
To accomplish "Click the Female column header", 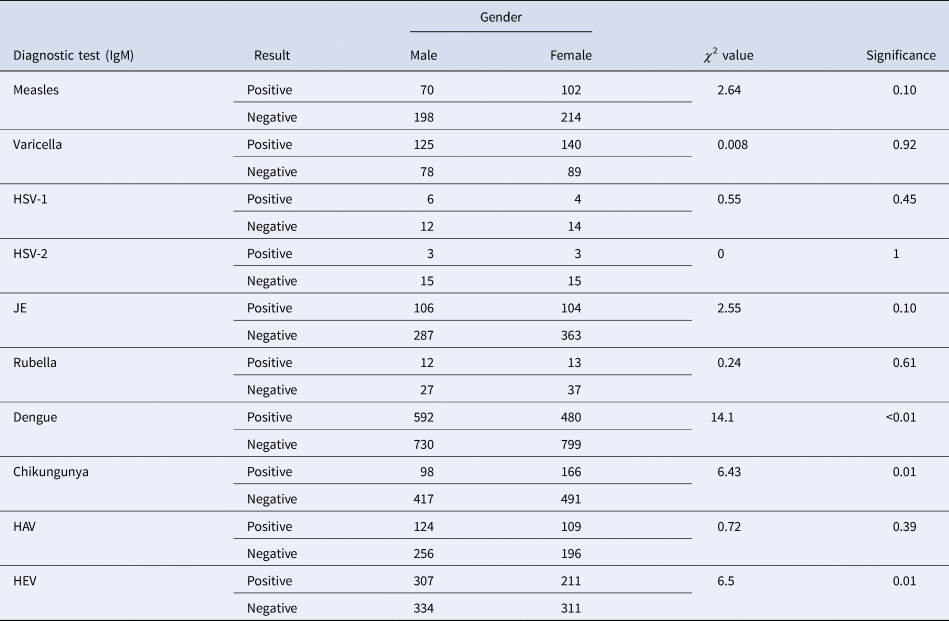I will coord(571,56).
